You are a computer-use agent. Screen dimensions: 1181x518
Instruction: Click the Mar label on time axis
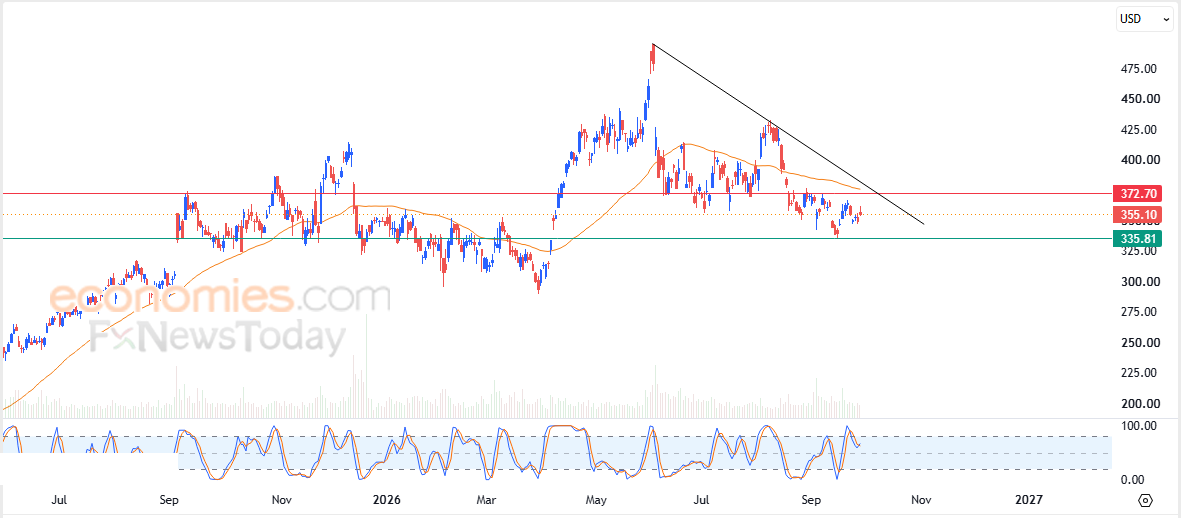[x=487, y=500]
